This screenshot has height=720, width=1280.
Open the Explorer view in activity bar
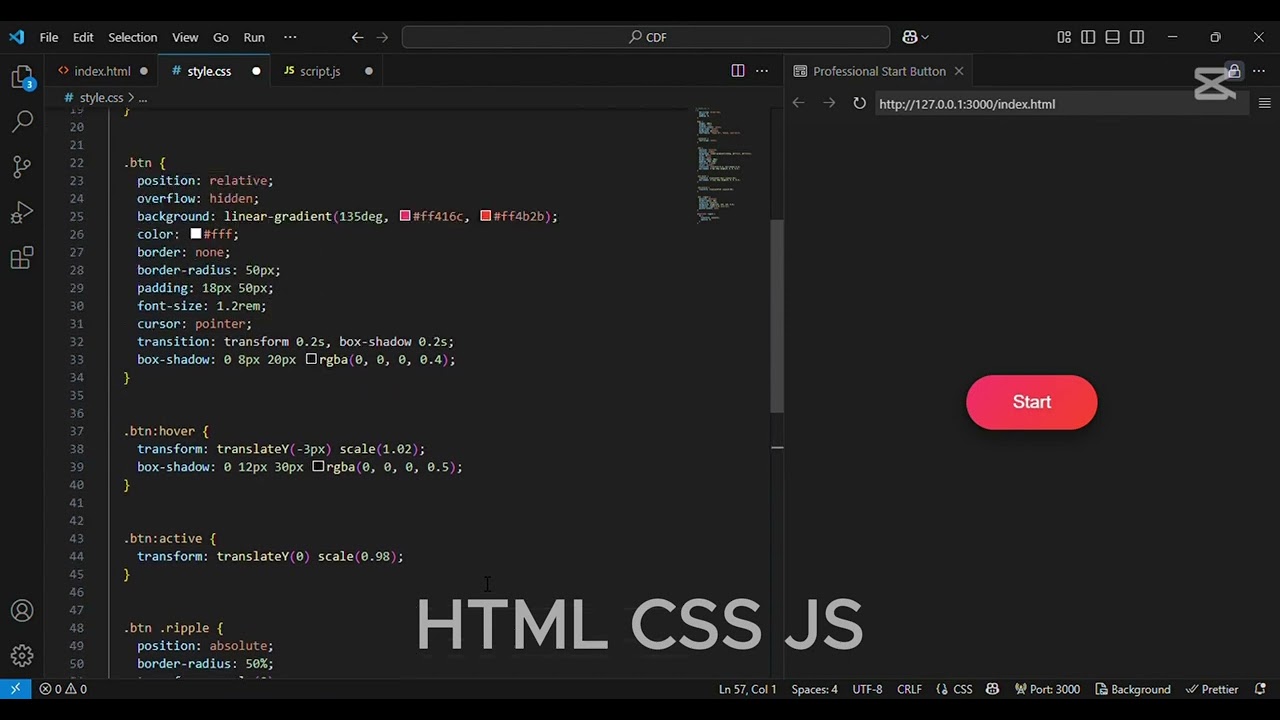(x=22, y=78)
